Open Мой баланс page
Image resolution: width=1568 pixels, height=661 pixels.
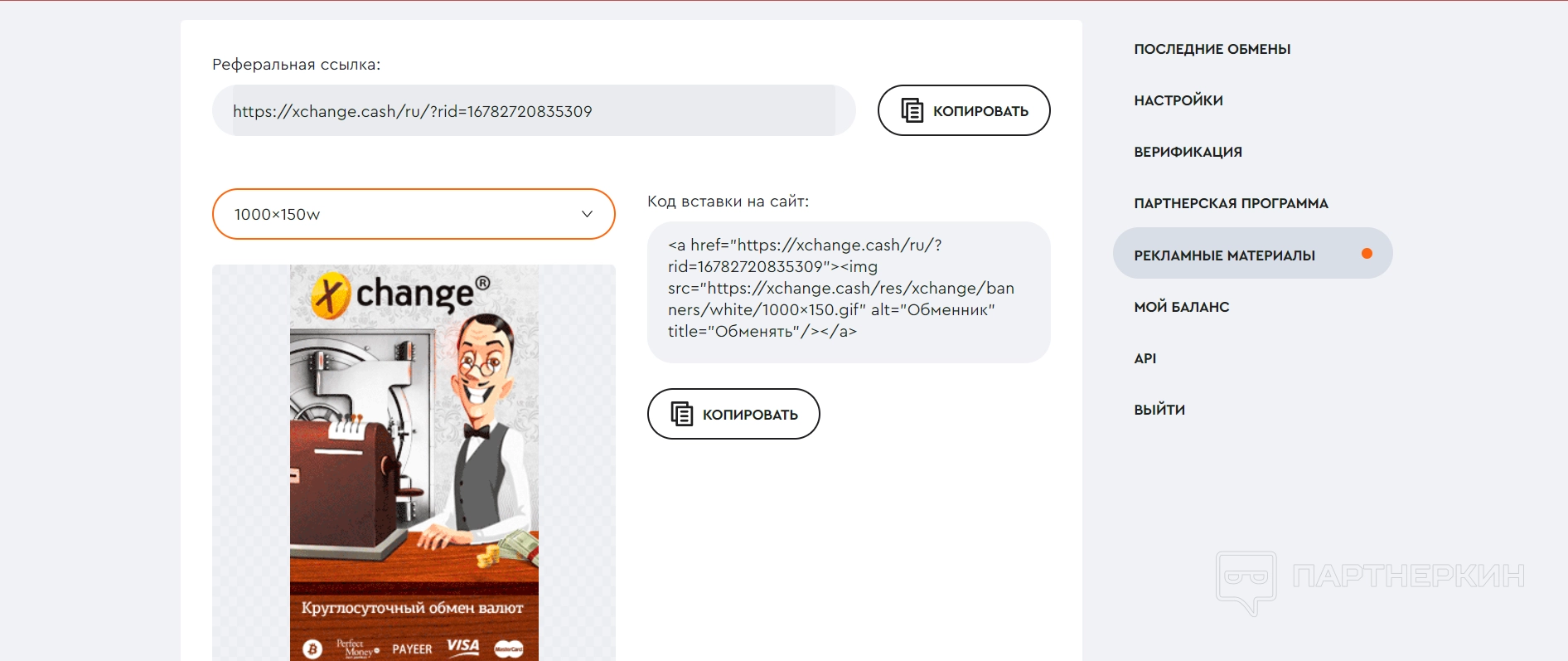pos(1181,307)
